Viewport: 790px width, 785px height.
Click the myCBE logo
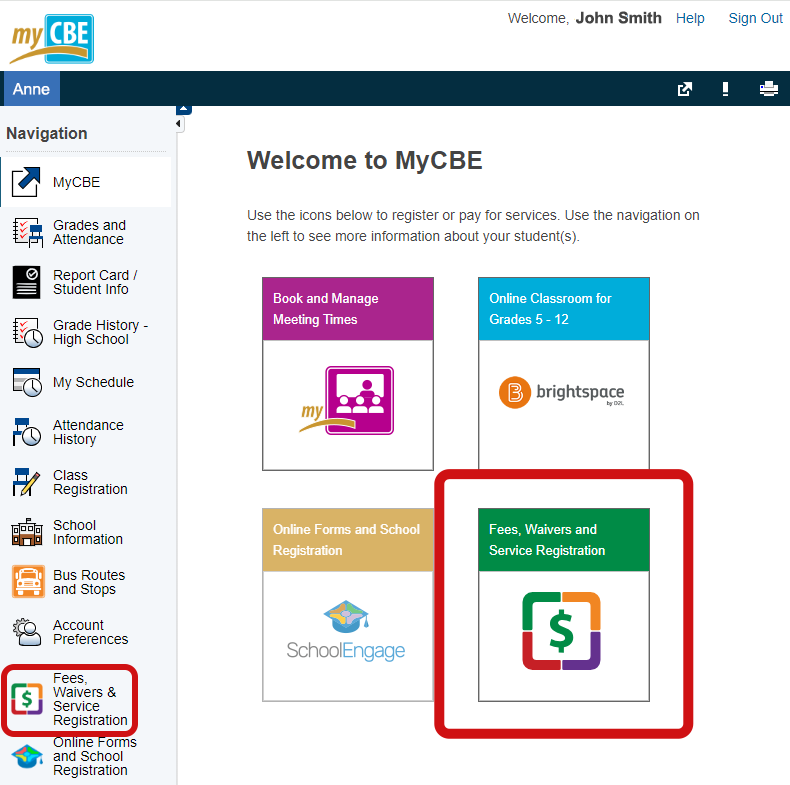pos(51,38)
